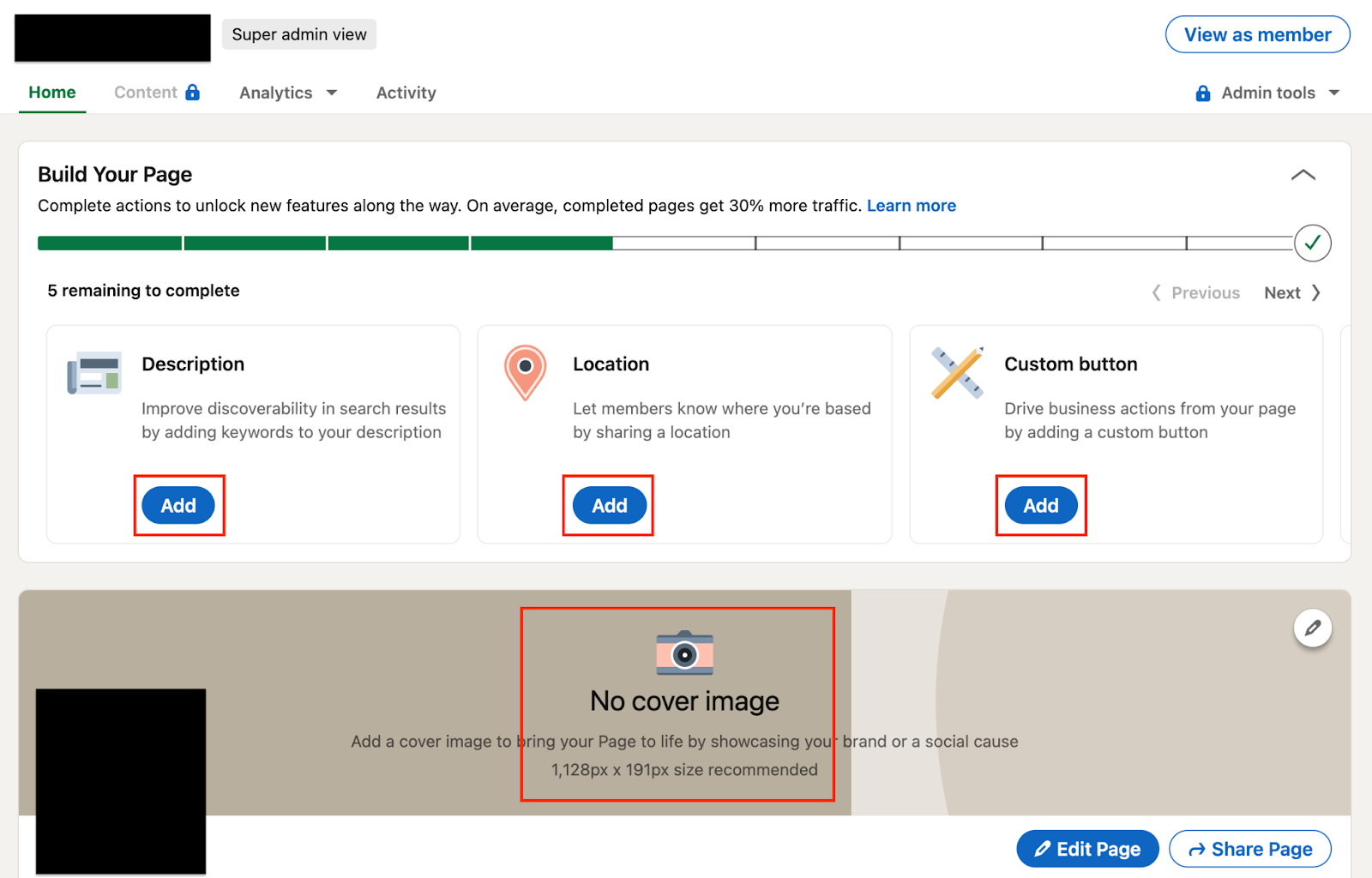Click the 'Build Your Page' heading
The width and height of the screenshot is (1372, 878).
pos(115,175)
